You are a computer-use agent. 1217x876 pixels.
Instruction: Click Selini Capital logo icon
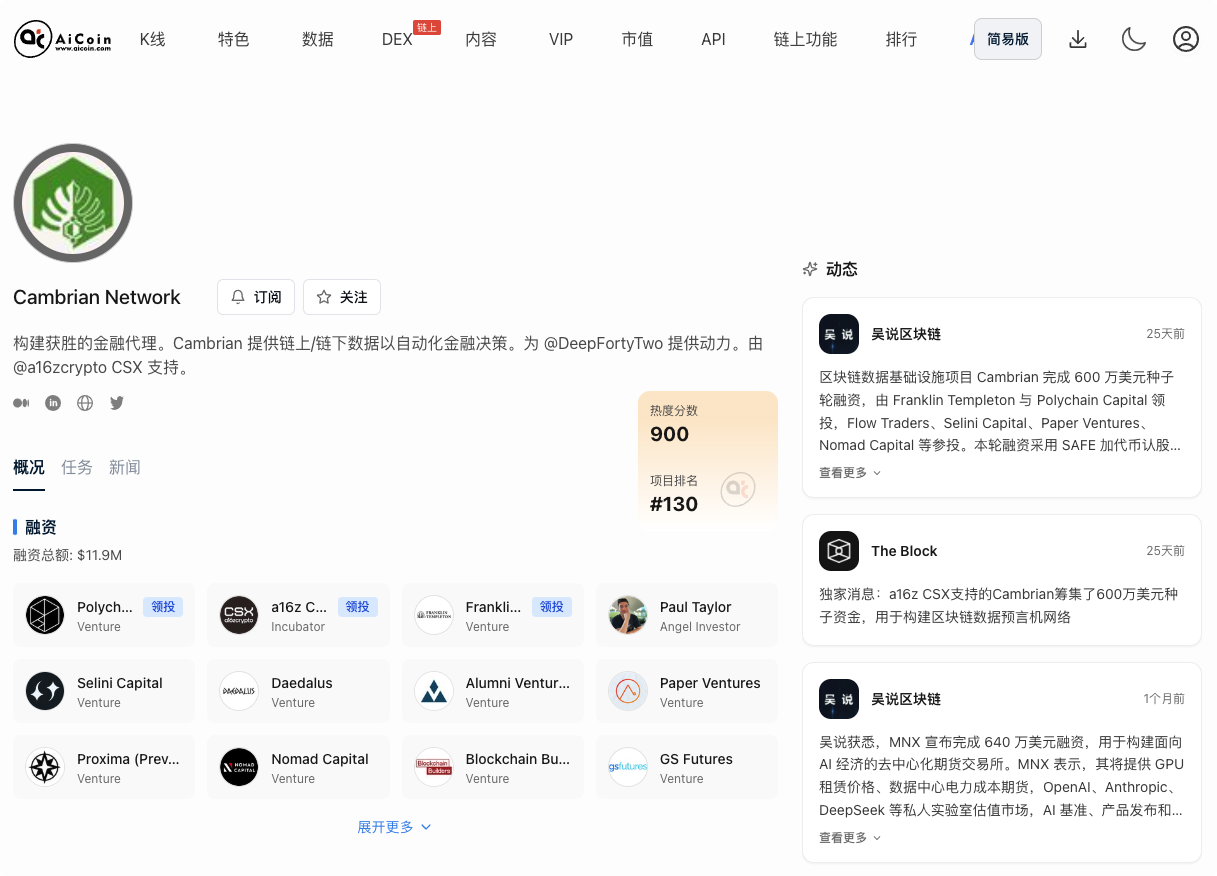pos(45,691)
